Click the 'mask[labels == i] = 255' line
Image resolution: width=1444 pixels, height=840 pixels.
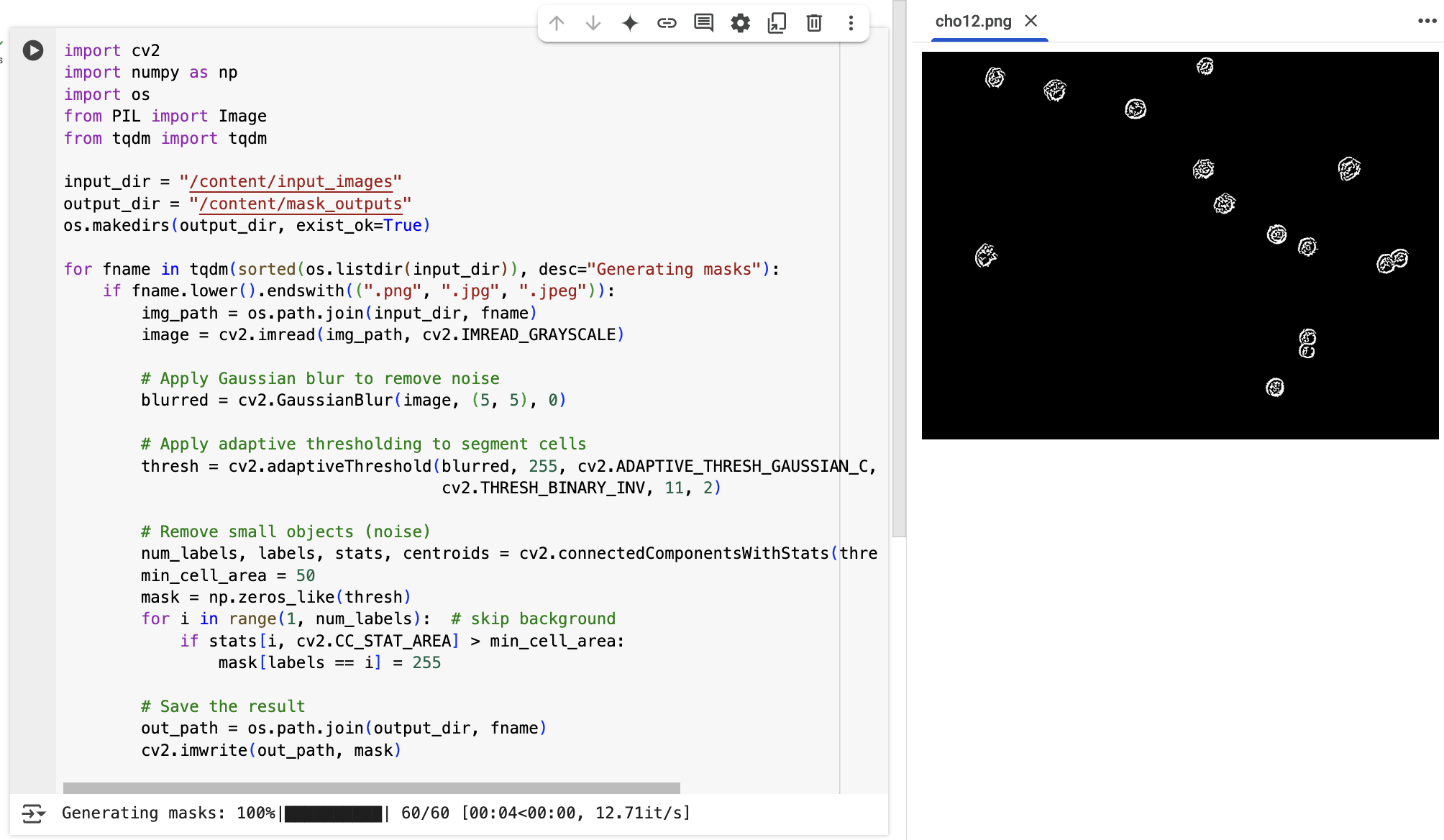(x=329, y=663)
